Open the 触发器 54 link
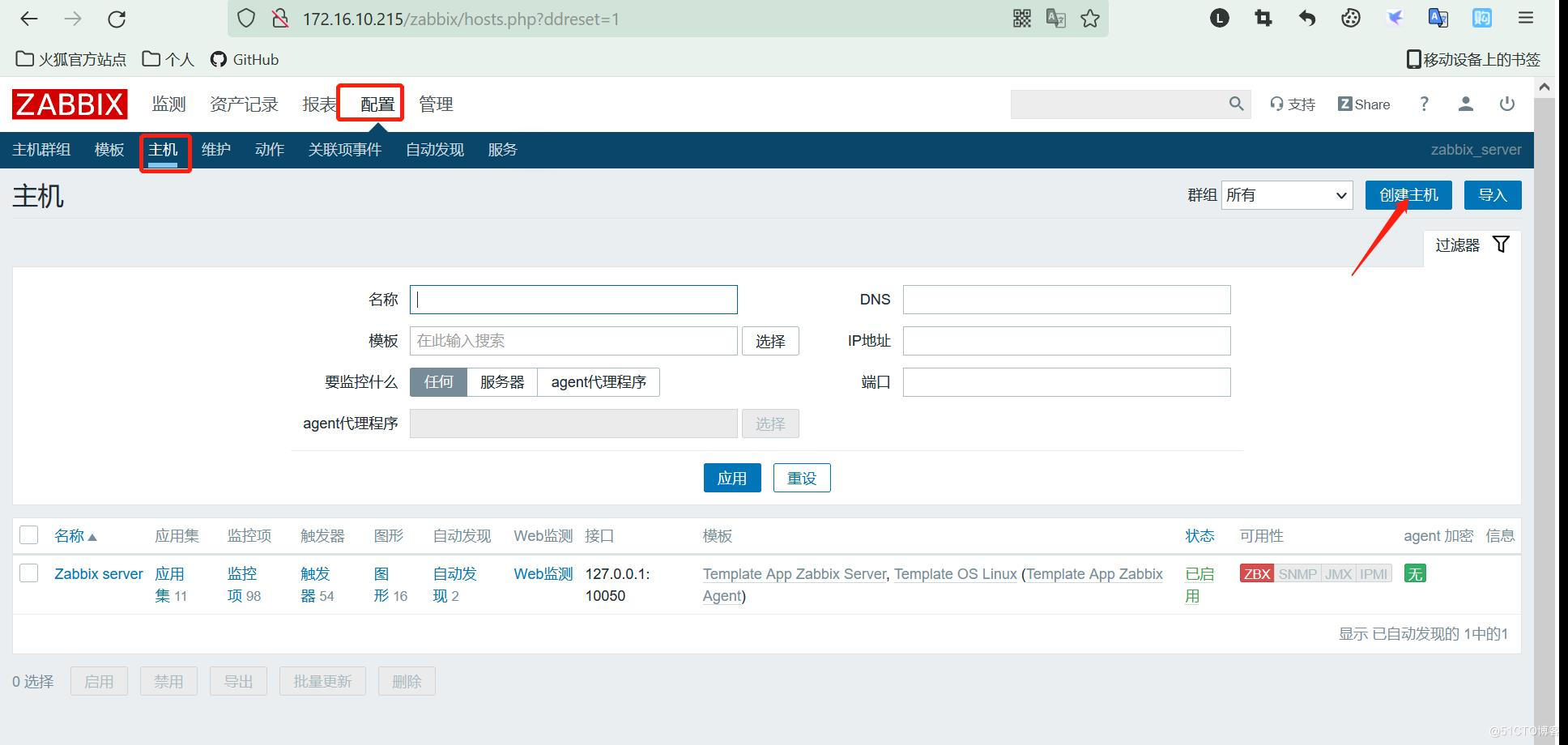The height and width of the screenshot is (745, 1568). [317, 585]
